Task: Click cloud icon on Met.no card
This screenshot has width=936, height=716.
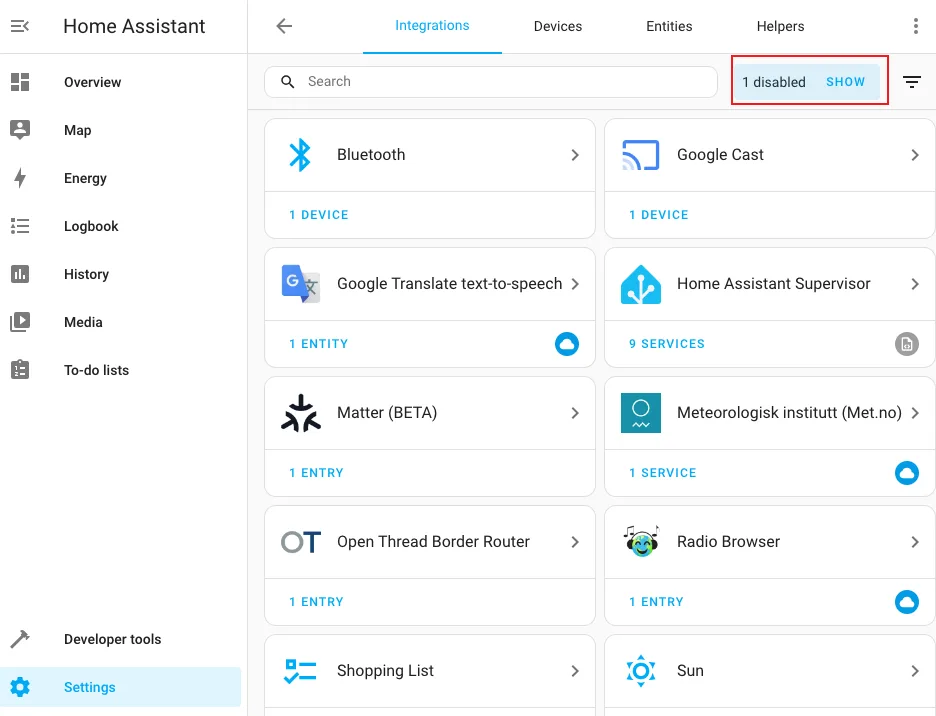Action: pos(906,473)
